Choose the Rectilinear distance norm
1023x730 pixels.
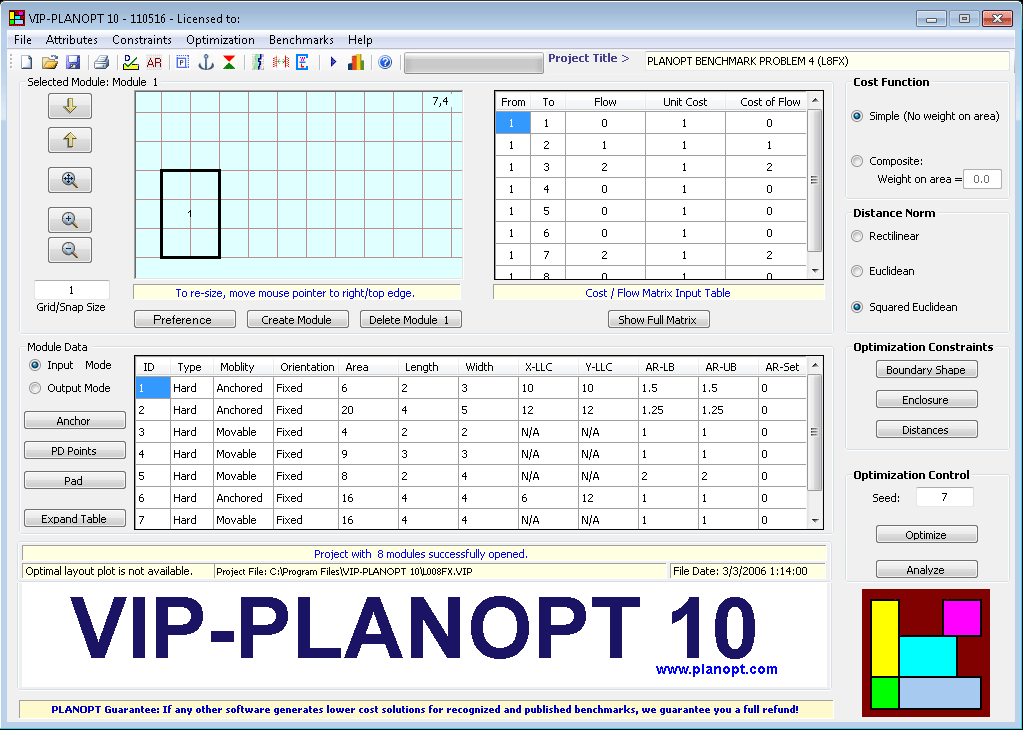pos(857,236)
